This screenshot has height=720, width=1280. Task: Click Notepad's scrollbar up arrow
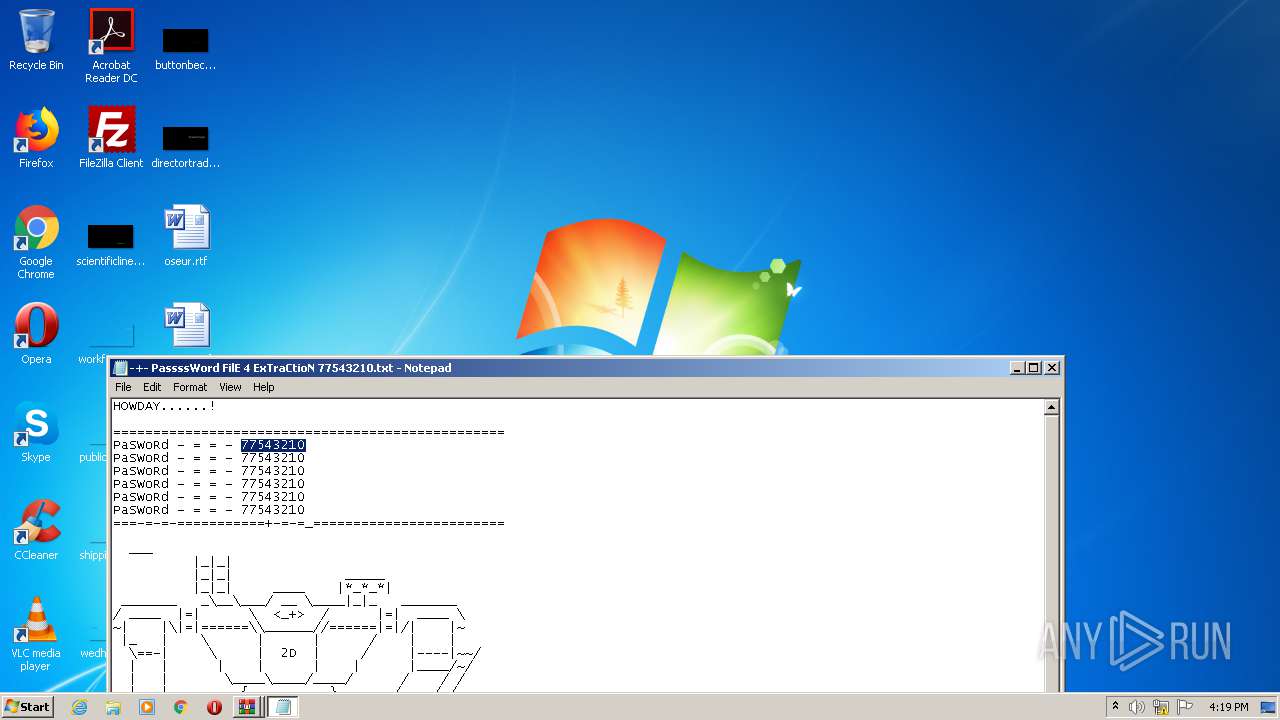tap(1051, 407)
